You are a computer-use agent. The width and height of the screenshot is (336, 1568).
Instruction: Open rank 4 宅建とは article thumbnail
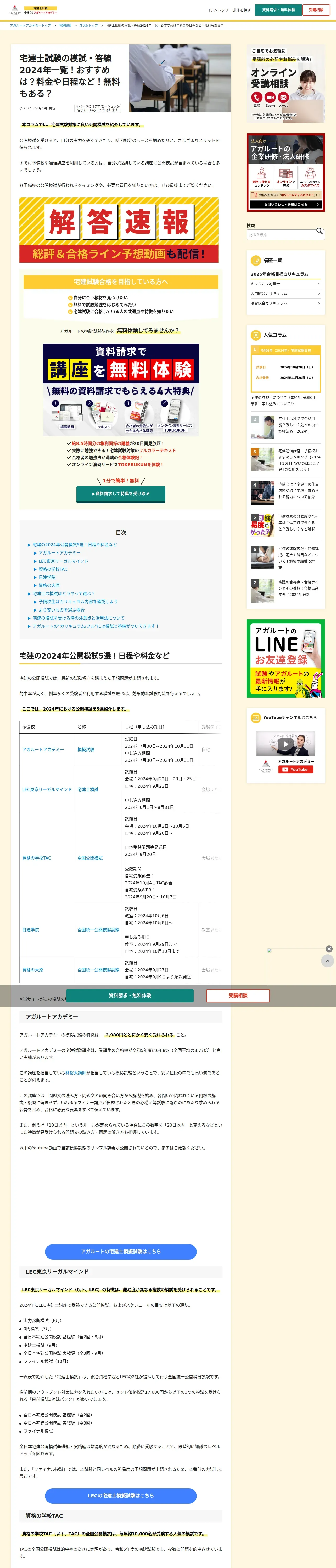pyautogui.click(x=262, y=493)
